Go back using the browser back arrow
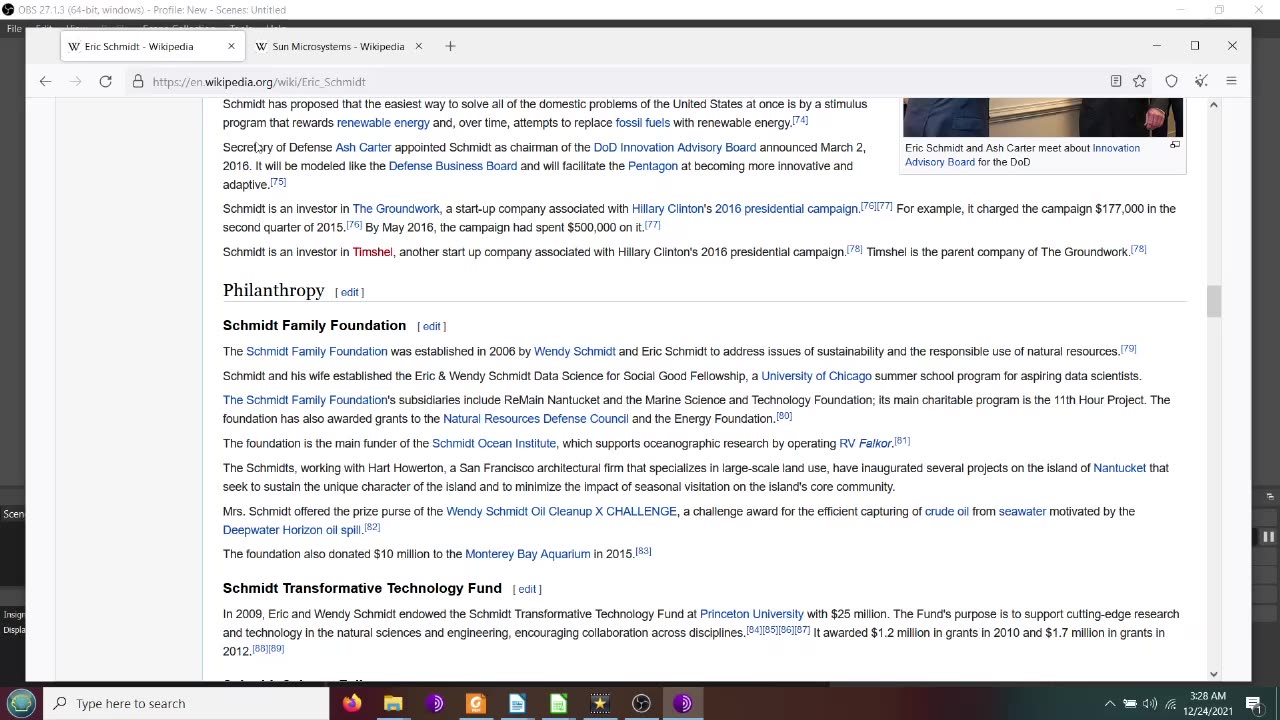 [x=45, y=82]
